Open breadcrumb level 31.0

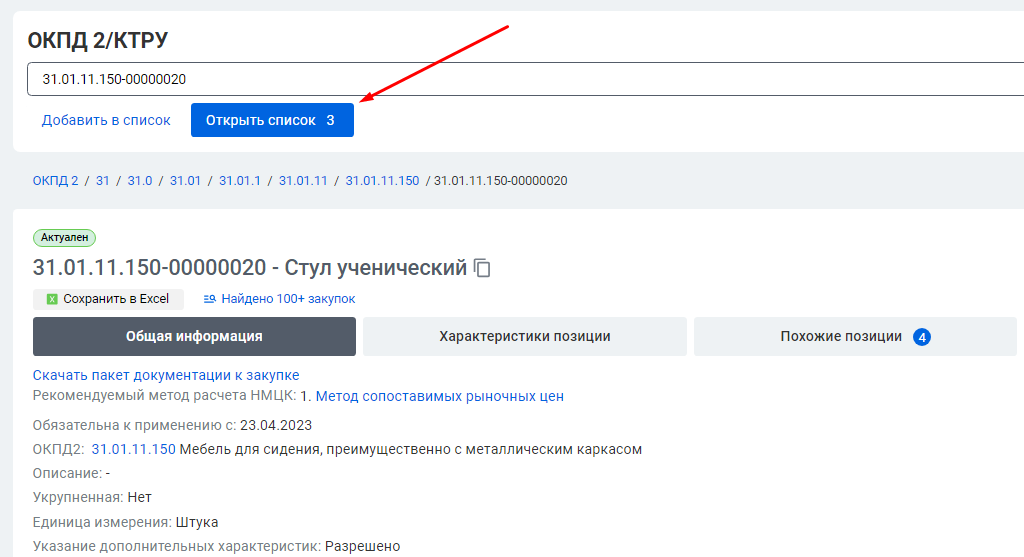point(140,181)
